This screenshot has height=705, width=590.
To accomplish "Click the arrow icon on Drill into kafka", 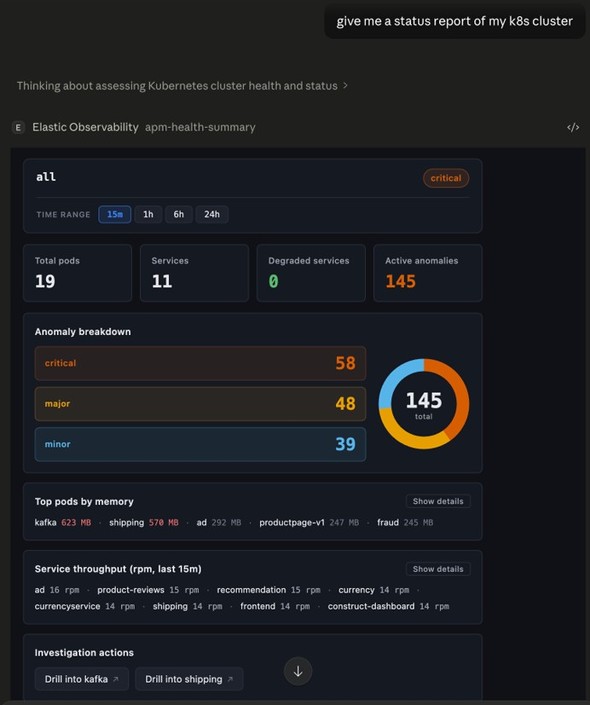I will point(116,679).
